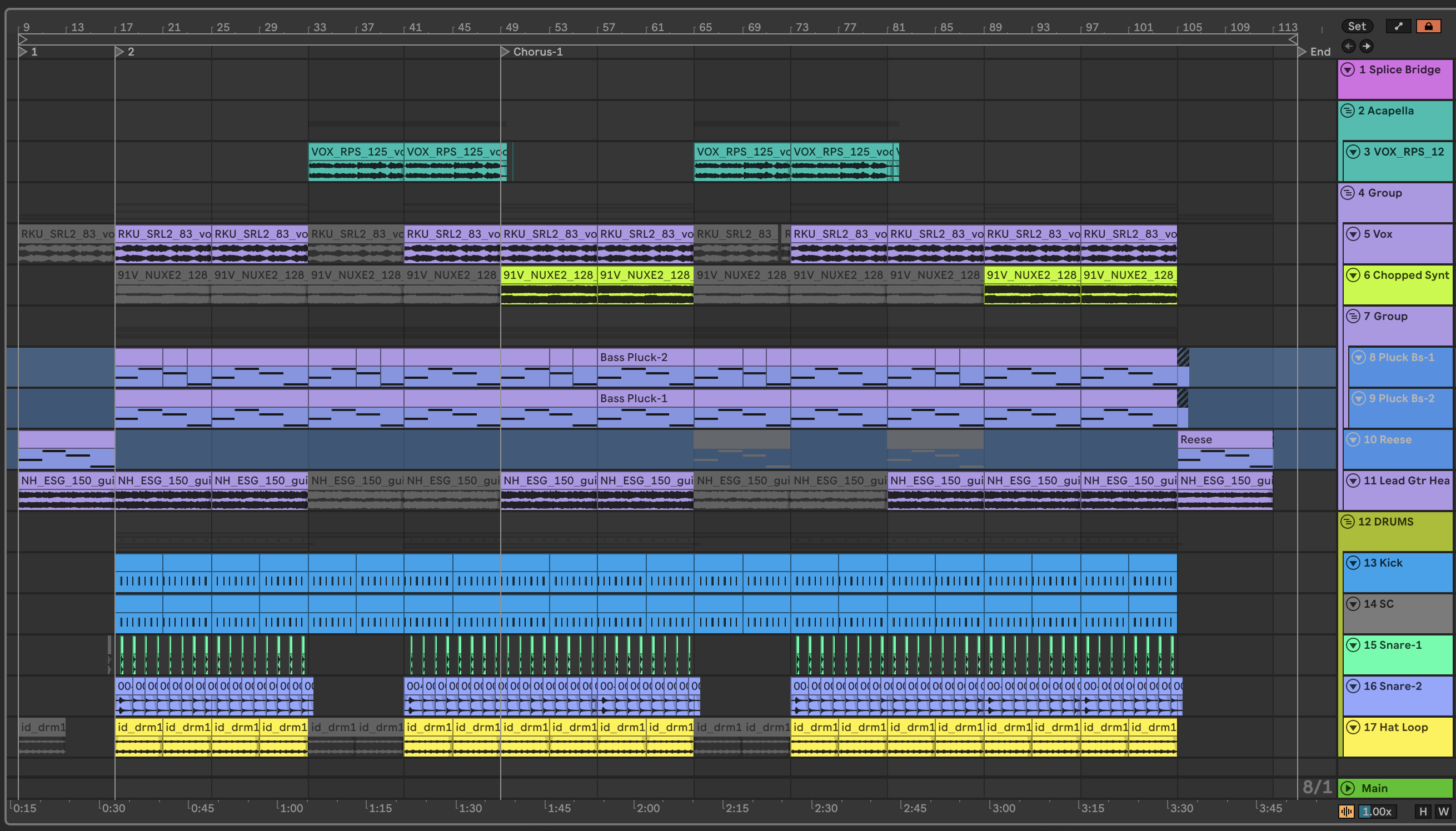Select the Chorus-1 locator marker
1456x831 pixels.
click(505, 52)
